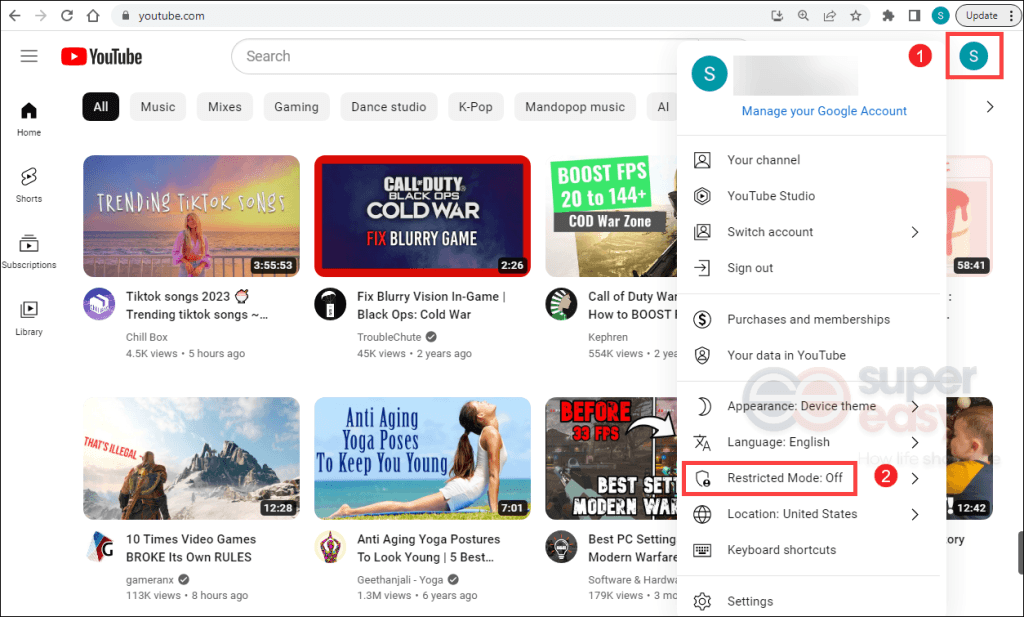
Task: Select the Gaming filter chip
Action: tap(296, 106)
